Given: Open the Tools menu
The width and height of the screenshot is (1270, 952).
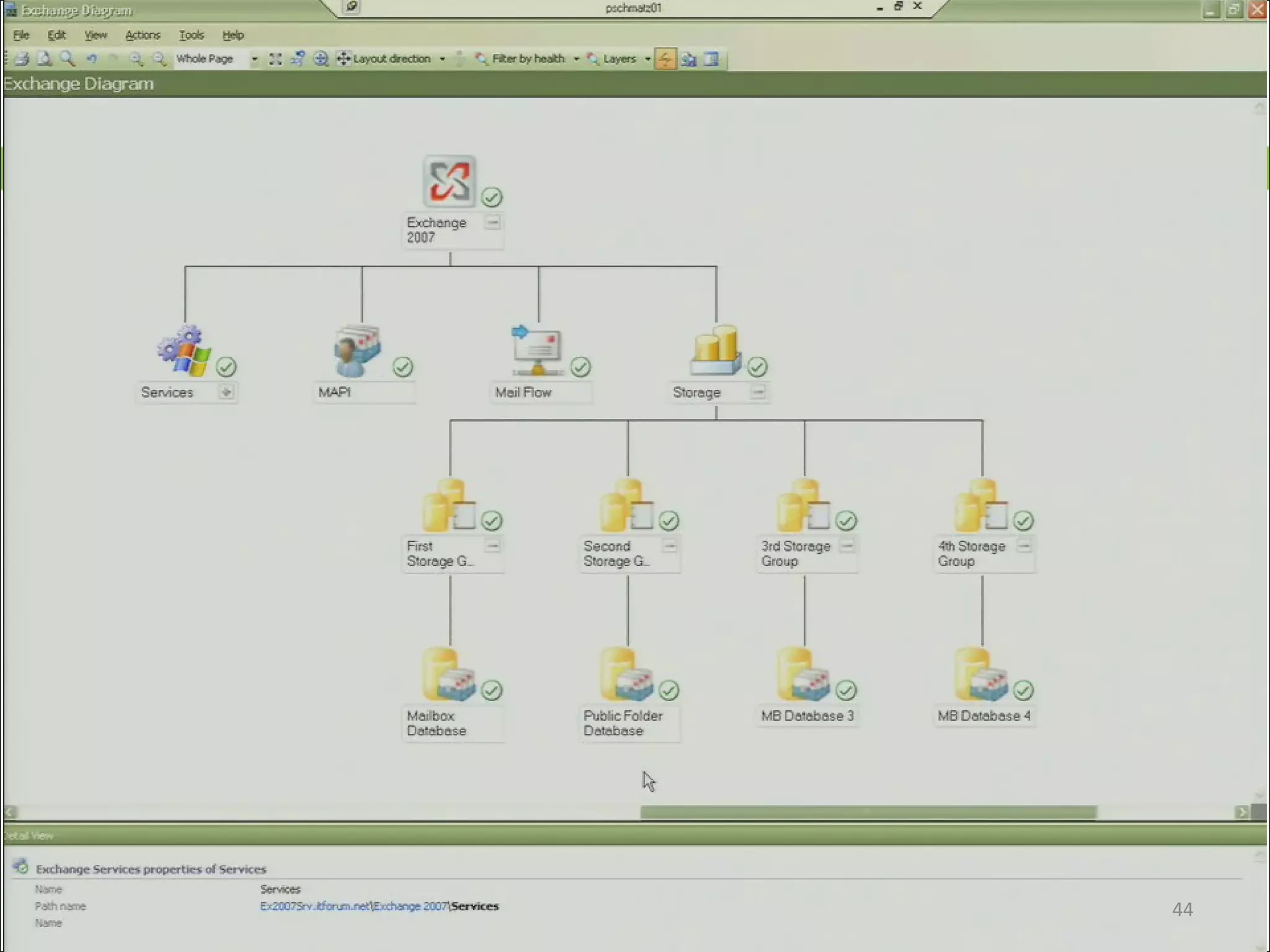Looking at the screenshot, I should click(191, 35).
